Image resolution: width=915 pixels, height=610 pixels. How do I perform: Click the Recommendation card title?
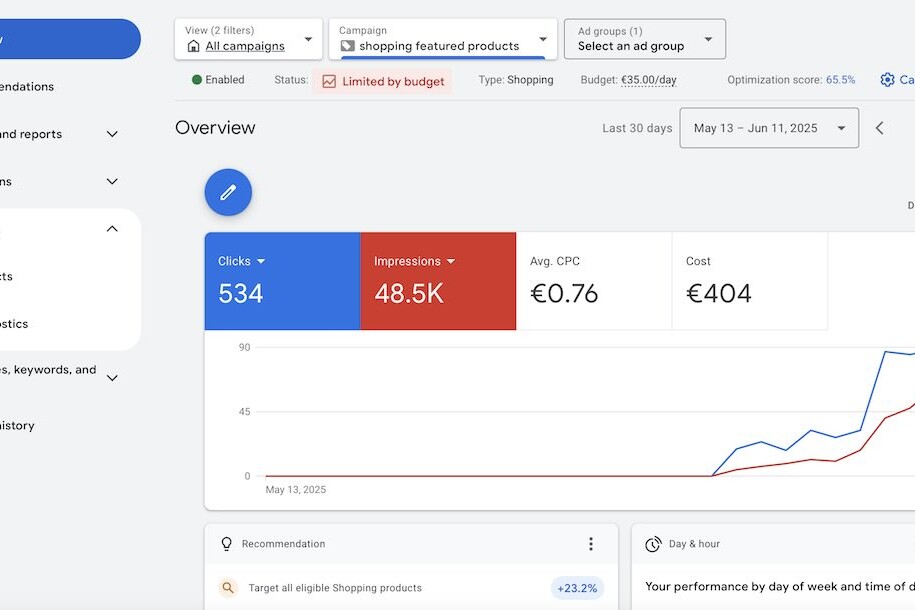point(284,543)
